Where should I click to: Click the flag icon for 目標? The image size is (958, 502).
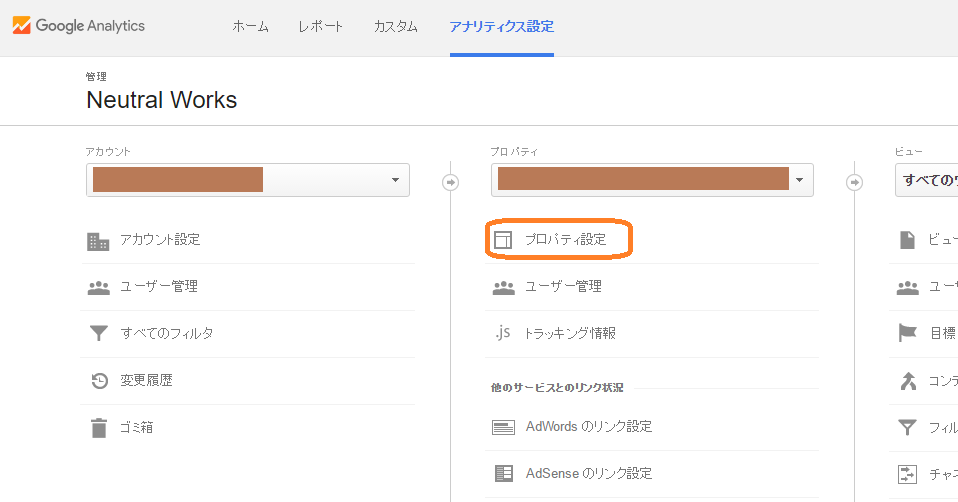tap(908, 333)
